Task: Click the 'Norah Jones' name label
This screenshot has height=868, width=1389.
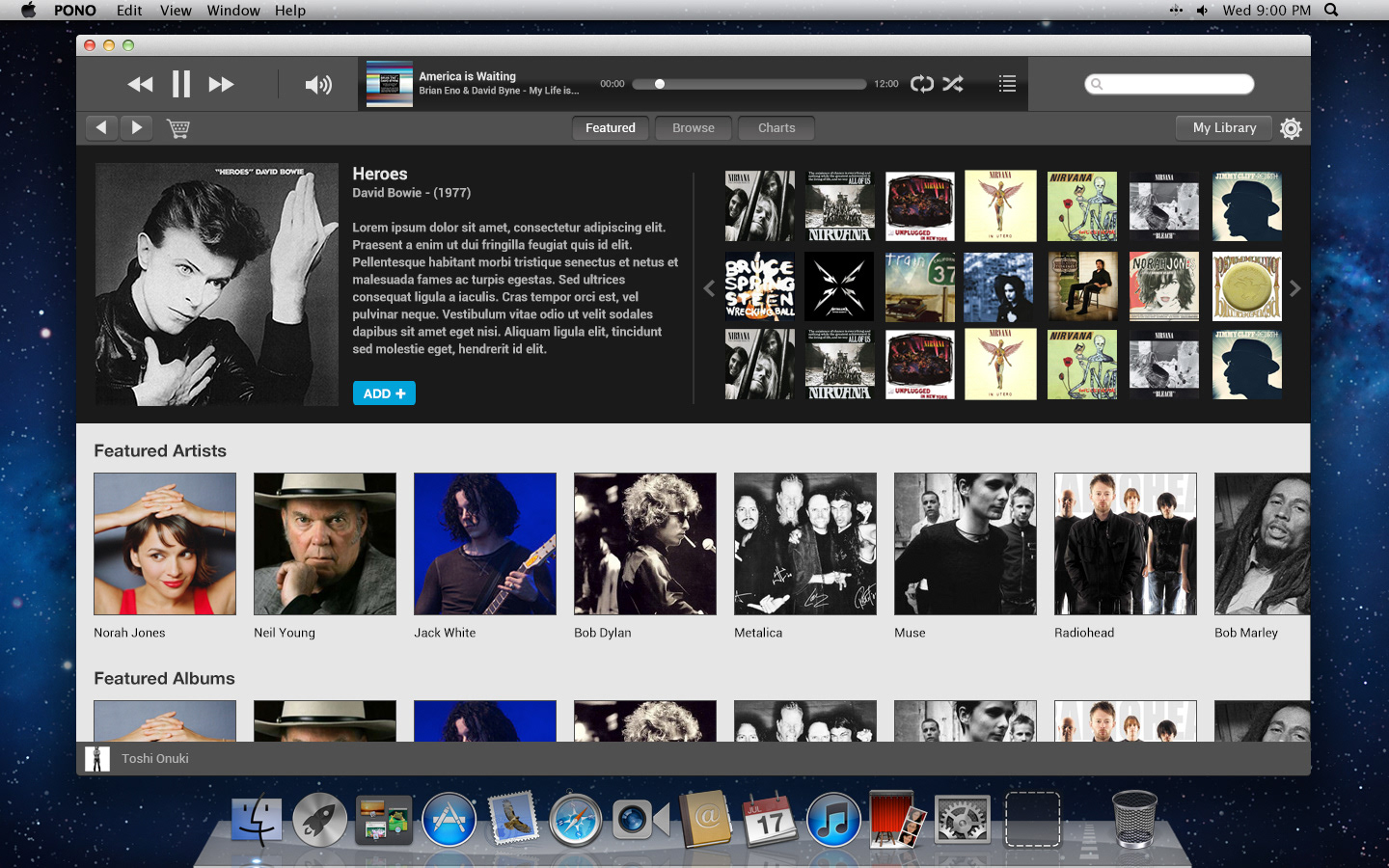Action: [129, 633]
